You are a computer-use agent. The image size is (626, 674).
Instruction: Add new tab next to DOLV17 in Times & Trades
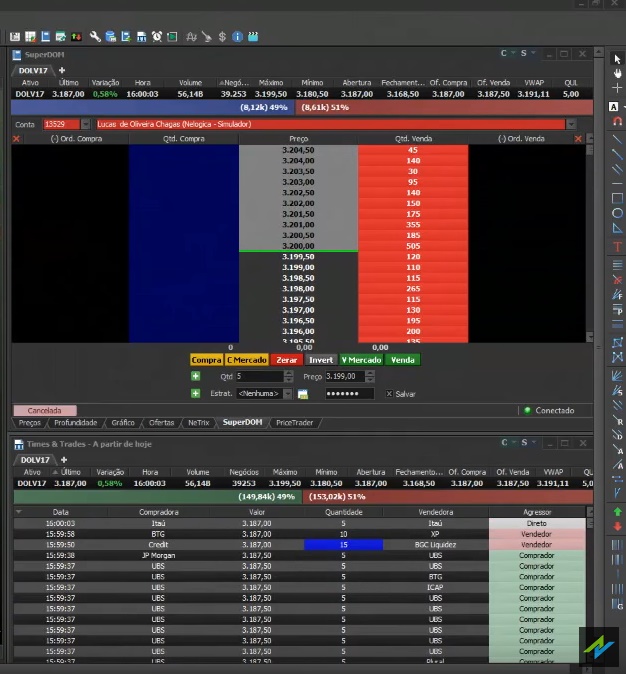tap(64, 460)
